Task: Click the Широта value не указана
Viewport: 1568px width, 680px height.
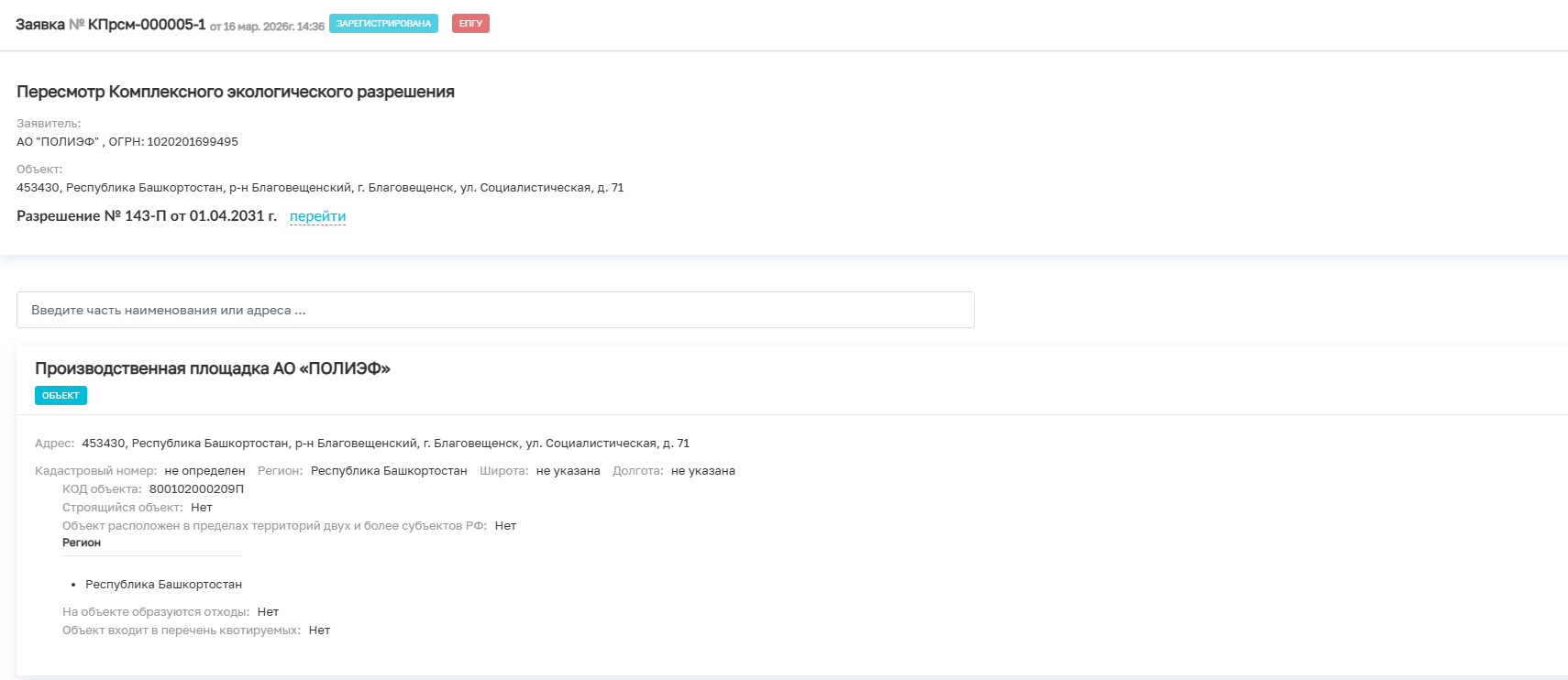Action: pos(569,471)
